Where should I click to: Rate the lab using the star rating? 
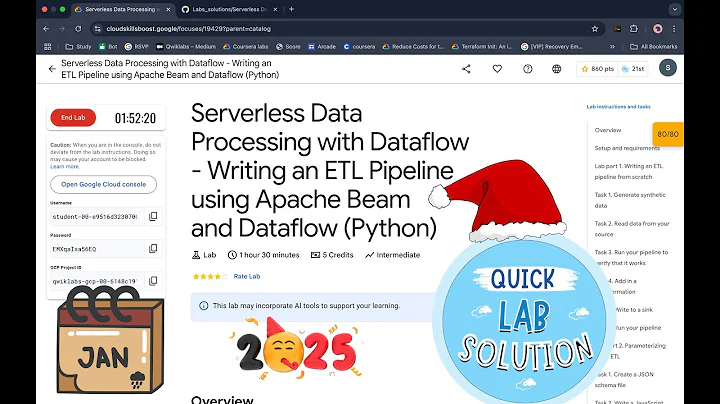pyautogui.click(x=210, y=276)
